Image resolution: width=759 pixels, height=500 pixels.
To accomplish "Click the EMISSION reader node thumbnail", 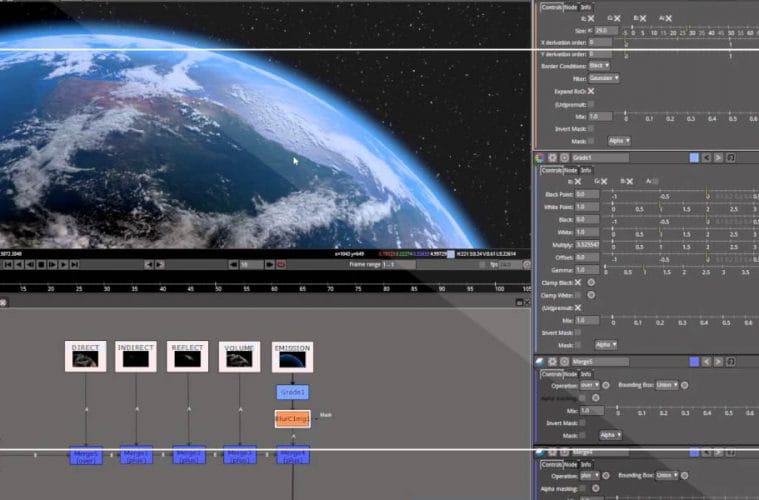I will pyautogui.click(x=292, y=359).
